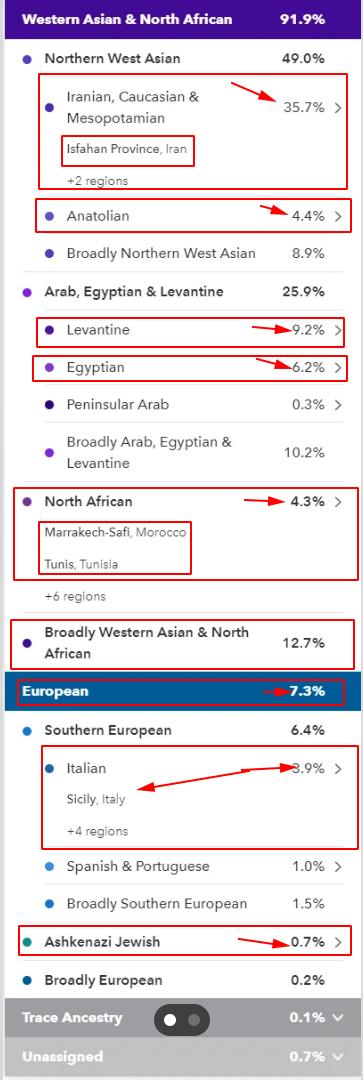Expand the Unassigned dropdown arrow
363x1080 pixels.
coord(338,1056)
